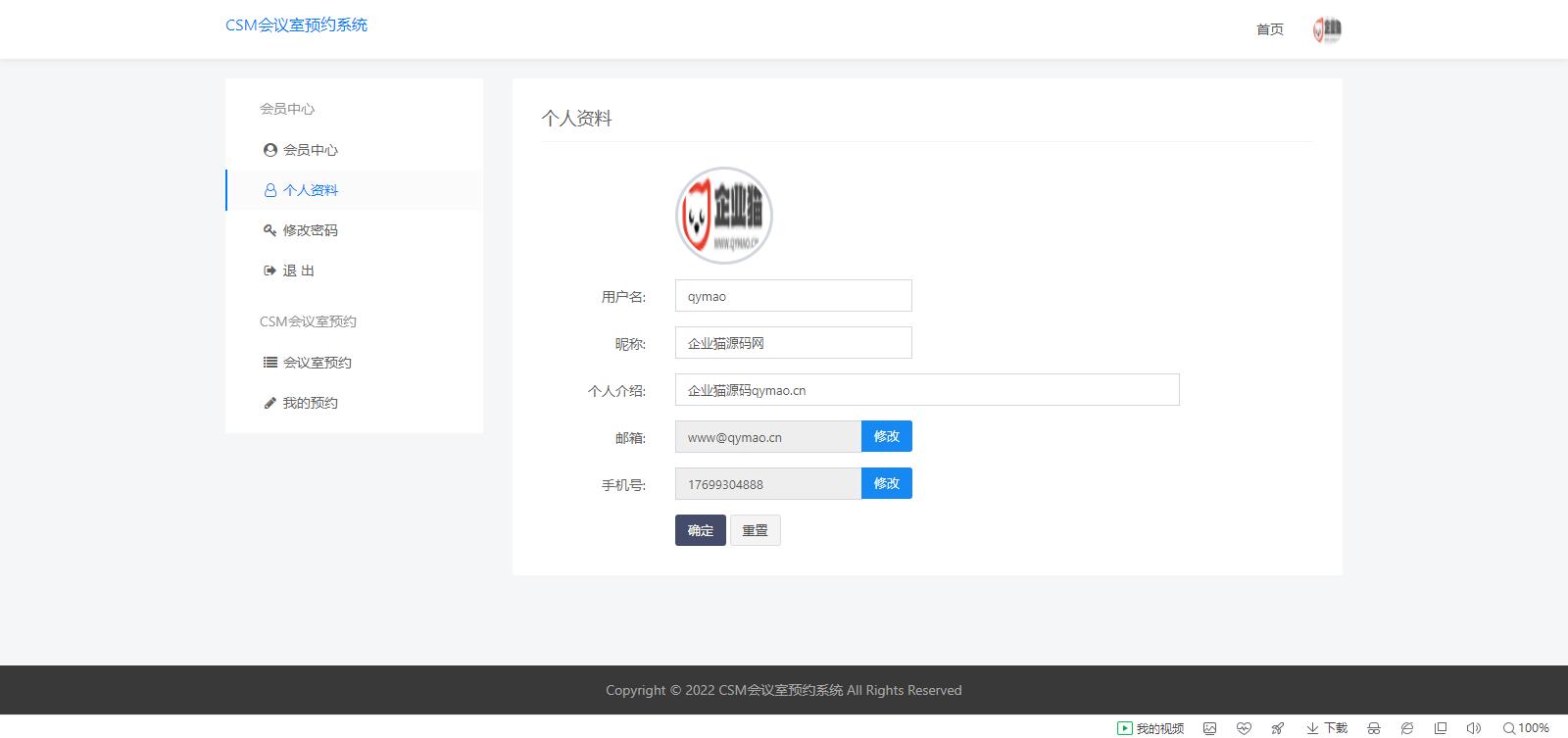Open 我的预约 in the sidebar
The image size is (1568, 738).
click(x=354, y=403)
